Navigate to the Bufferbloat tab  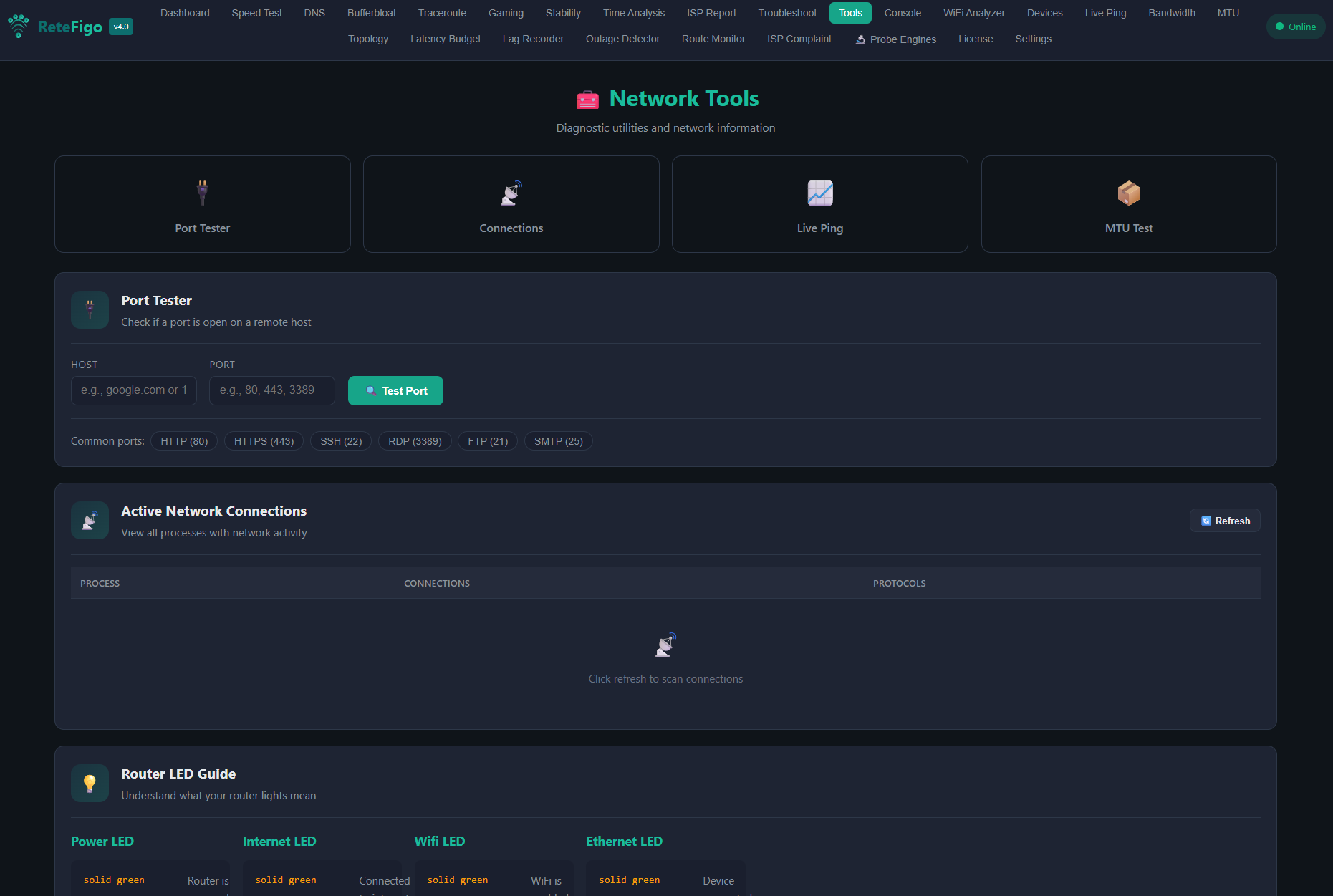(371, 13)
